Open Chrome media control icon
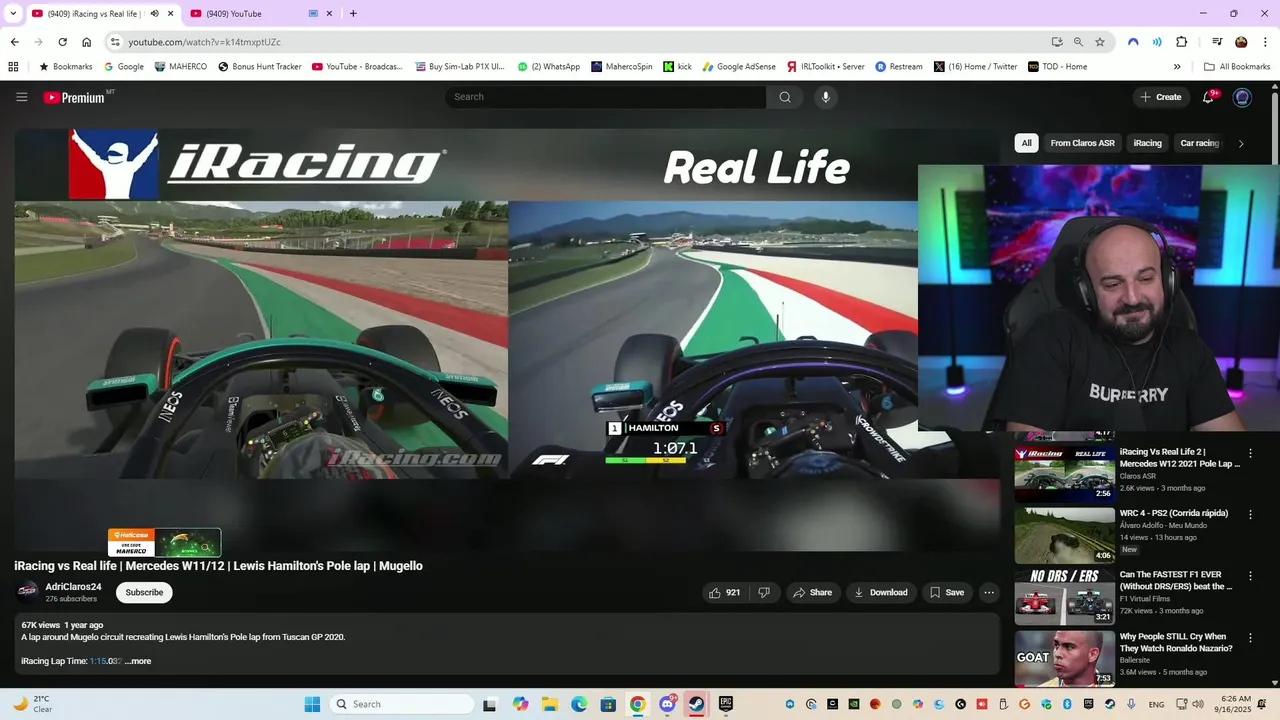Screen dimensions: 1280x720 [x=1217, y=42]
